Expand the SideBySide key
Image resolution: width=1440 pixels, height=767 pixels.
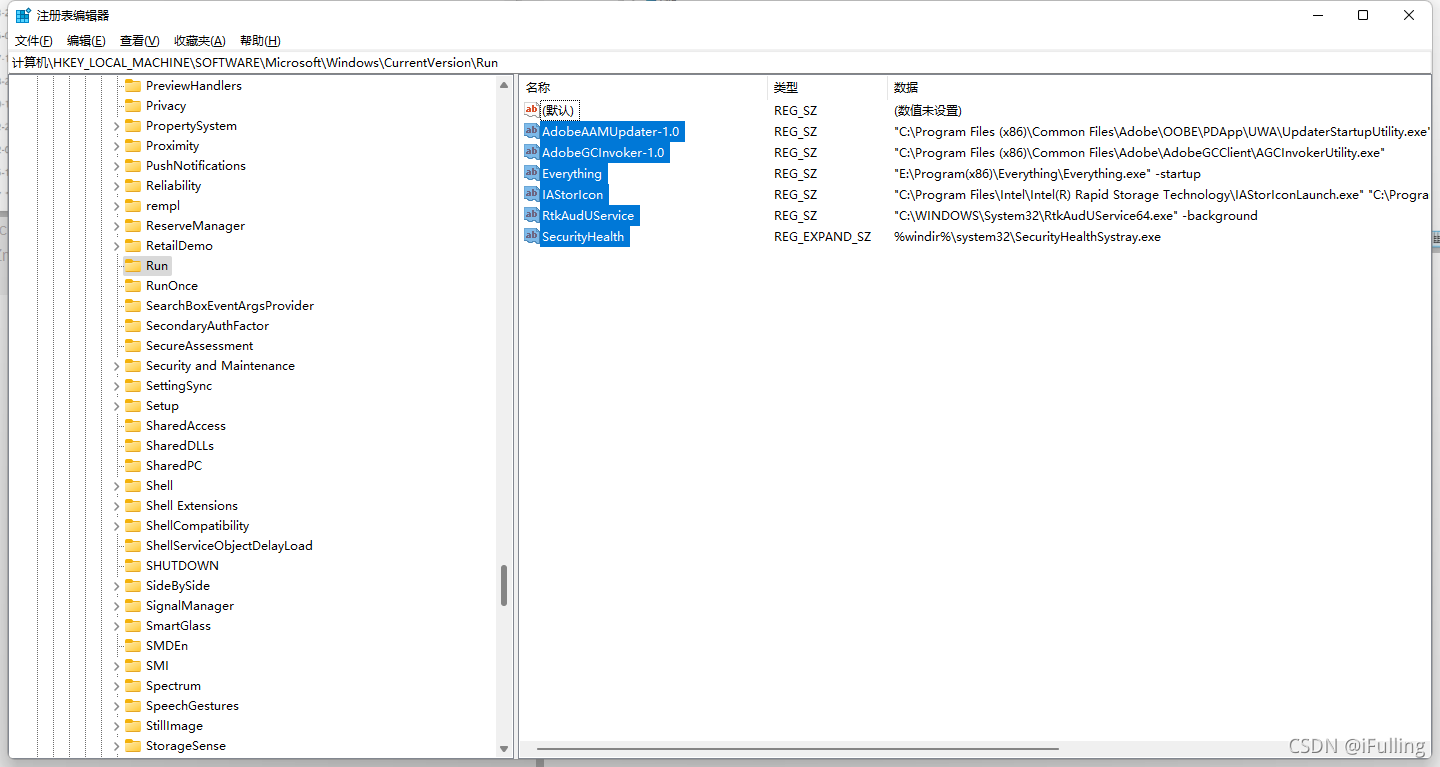click(x=116, y=586)
